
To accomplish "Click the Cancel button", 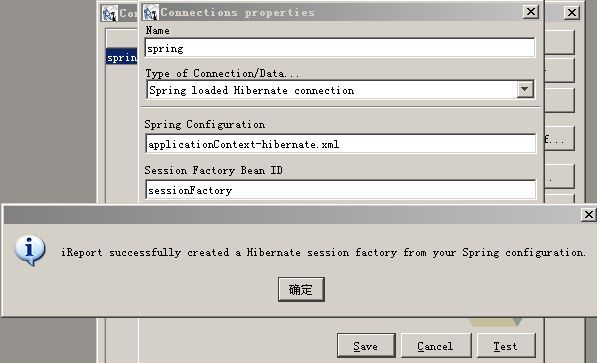I will pos(436,345).
